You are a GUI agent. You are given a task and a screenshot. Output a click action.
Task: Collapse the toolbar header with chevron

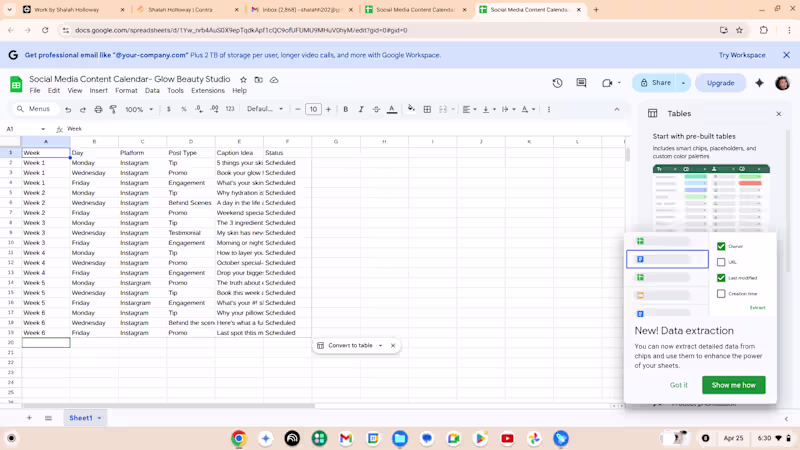pos(616,109)
